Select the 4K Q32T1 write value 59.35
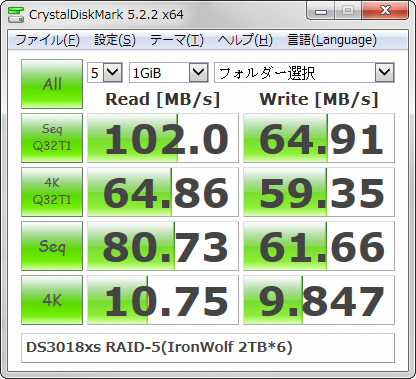 coord(319,192)
